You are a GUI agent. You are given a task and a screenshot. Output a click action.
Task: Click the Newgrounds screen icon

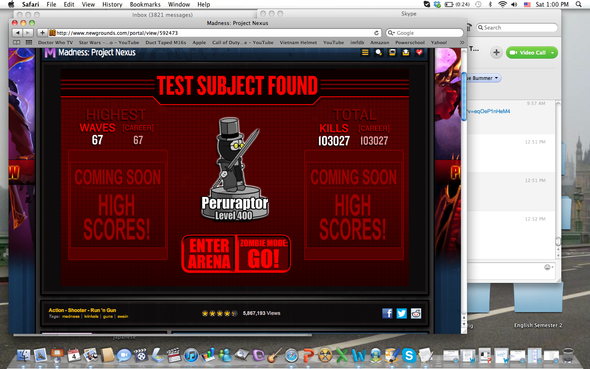tap(392, 53)
